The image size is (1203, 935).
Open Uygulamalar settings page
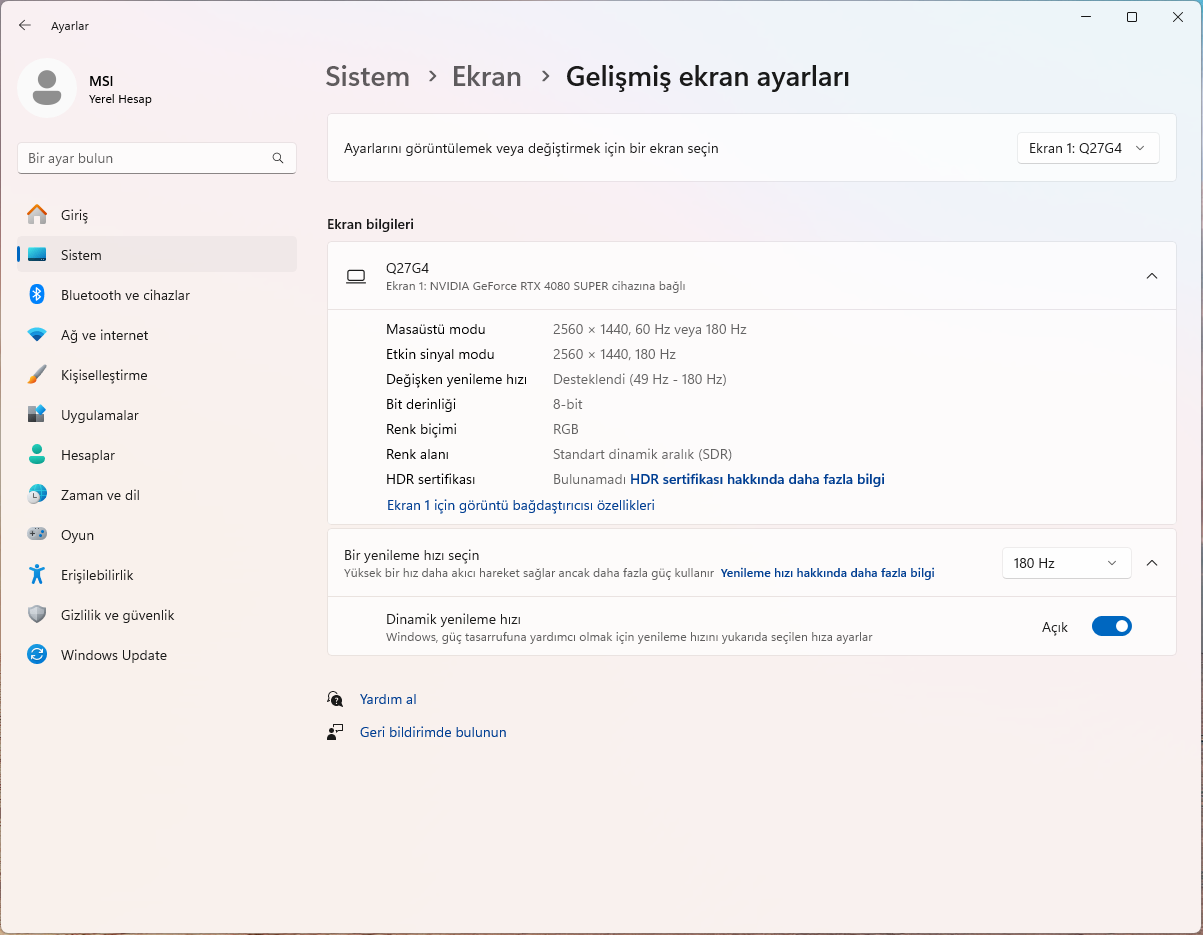tap(157, 415)
